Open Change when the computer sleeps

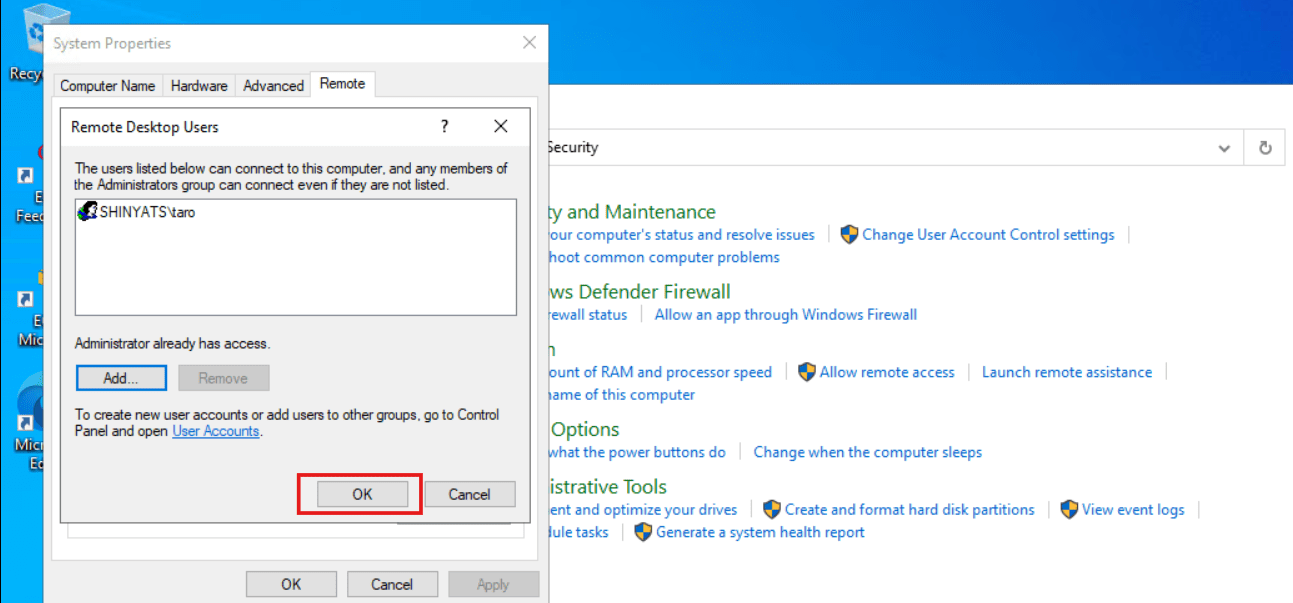[868, 452]
